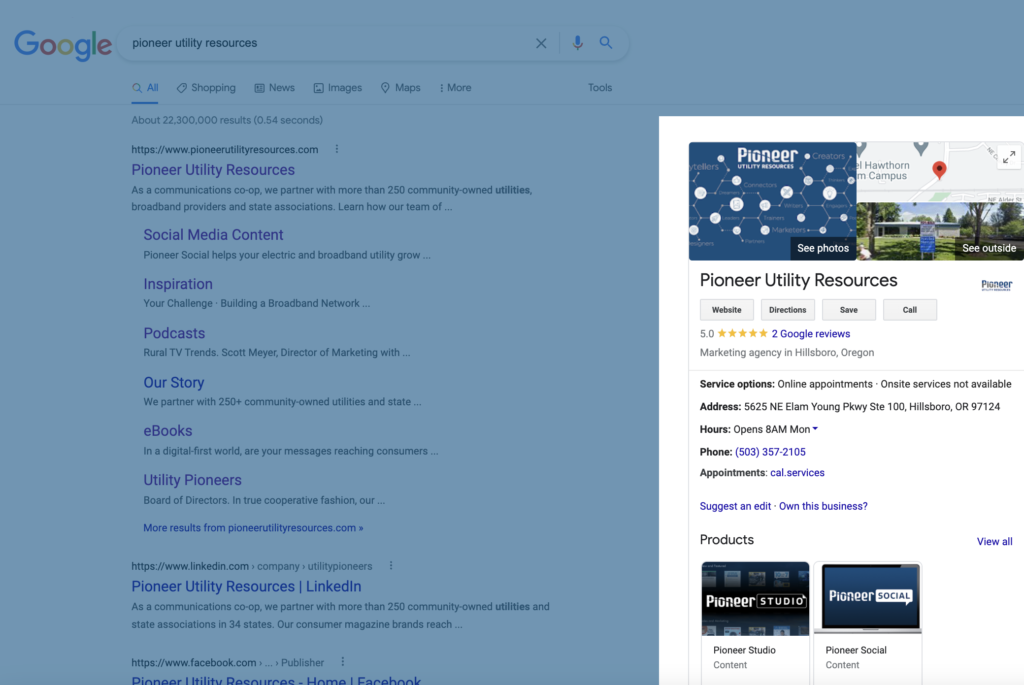Click the microphone voice search icon

click(x=577, y=43)
